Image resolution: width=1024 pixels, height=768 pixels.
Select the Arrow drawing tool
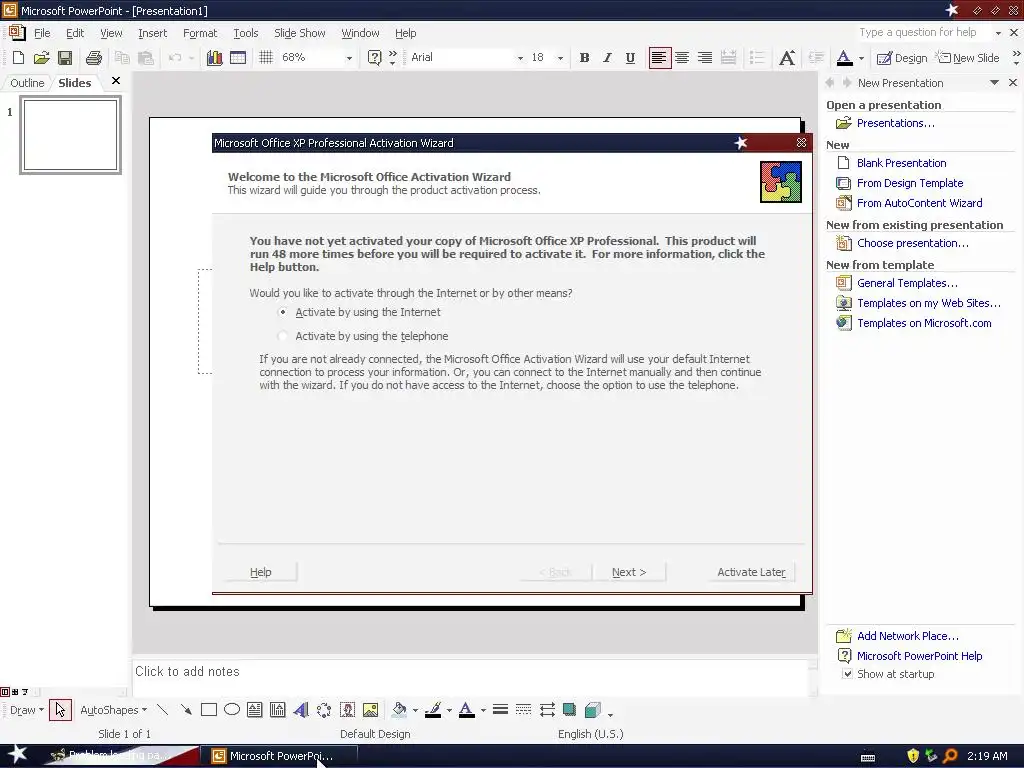[x=186, y=710]
